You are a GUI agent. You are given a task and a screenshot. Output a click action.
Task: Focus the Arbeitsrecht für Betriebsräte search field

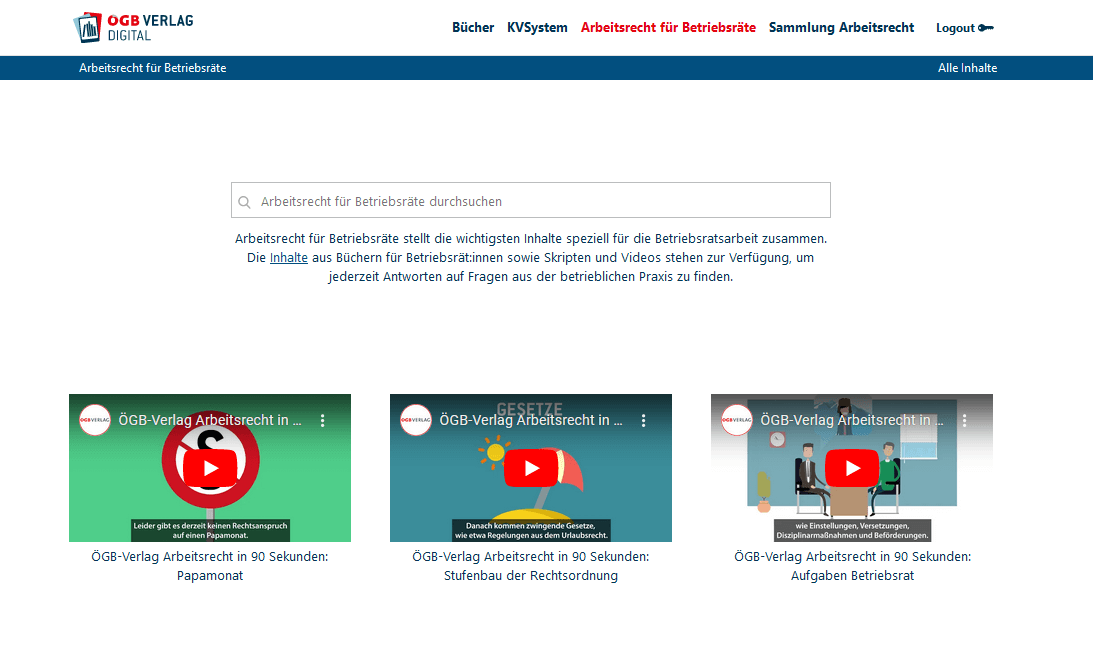(x=531, y=200)
